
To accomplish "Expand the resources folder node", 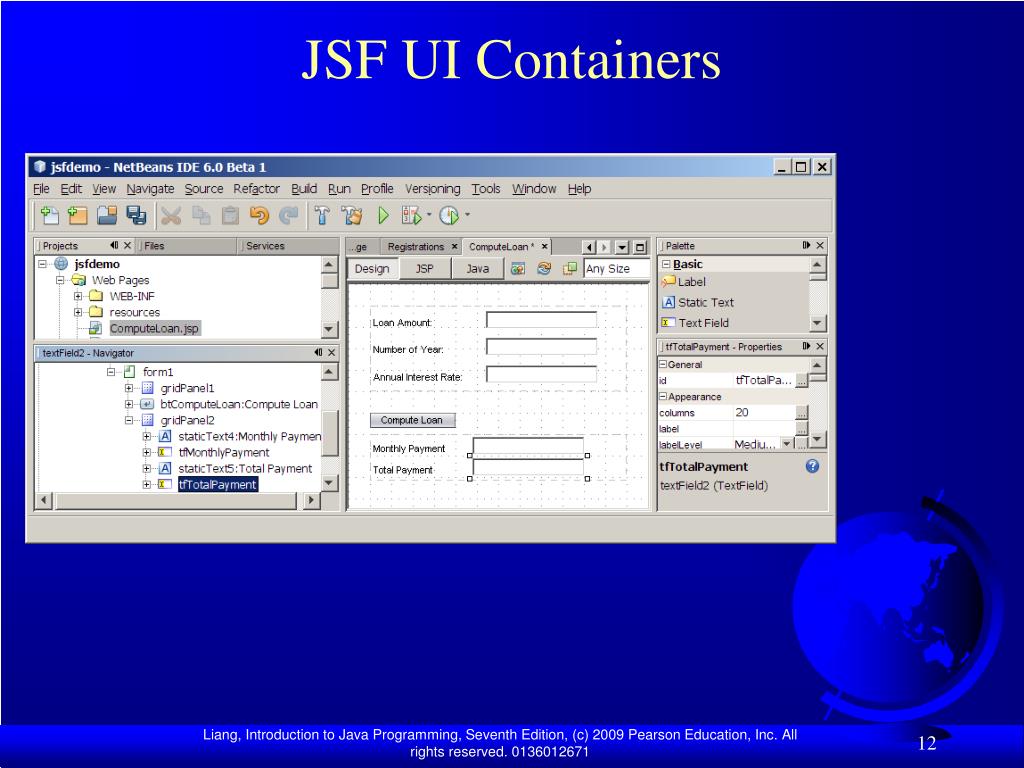I will [x=78, y=312].
